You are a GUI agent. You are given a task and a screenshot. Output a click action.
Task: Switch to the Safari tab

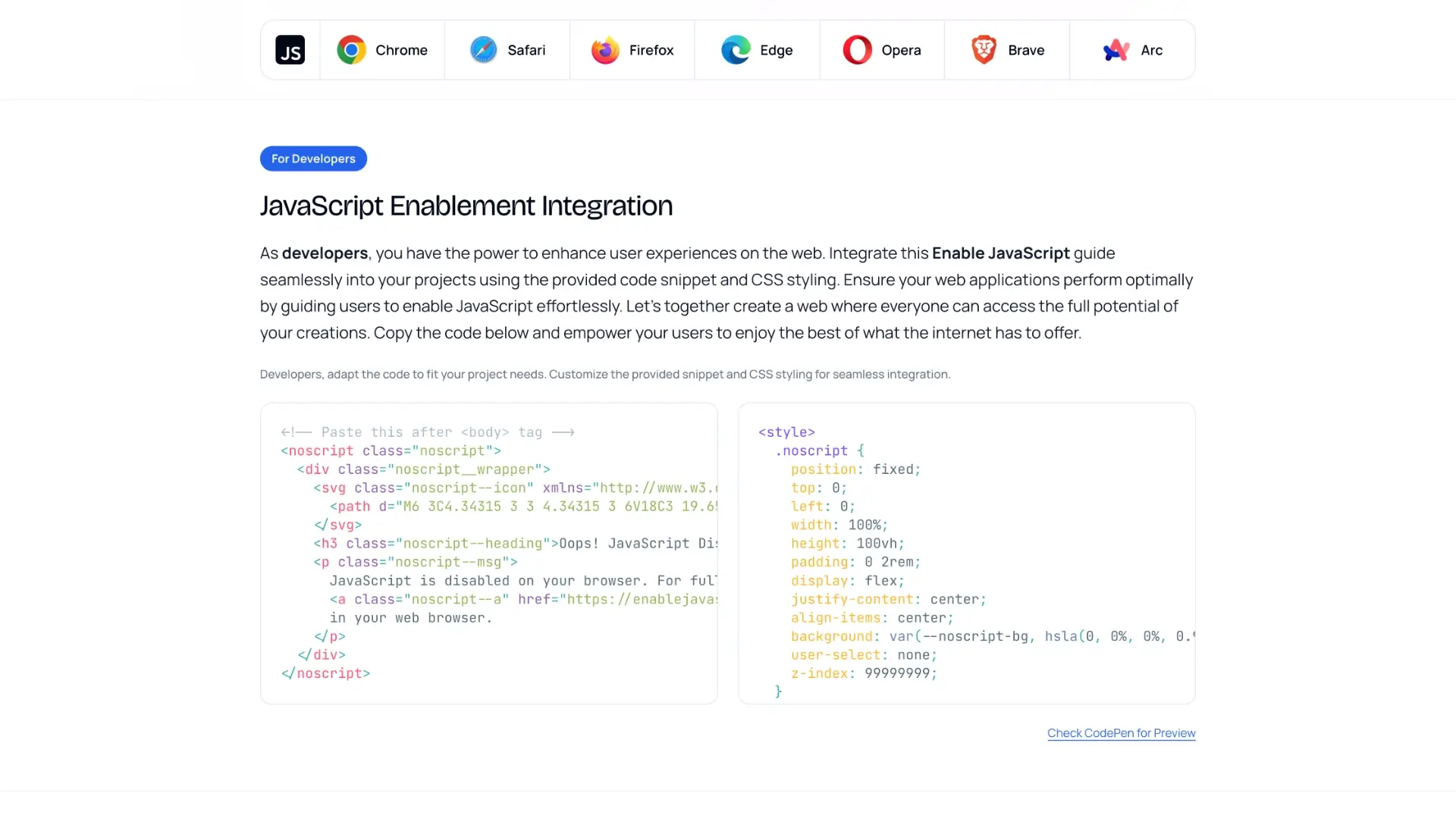click(x=507, y=49)
